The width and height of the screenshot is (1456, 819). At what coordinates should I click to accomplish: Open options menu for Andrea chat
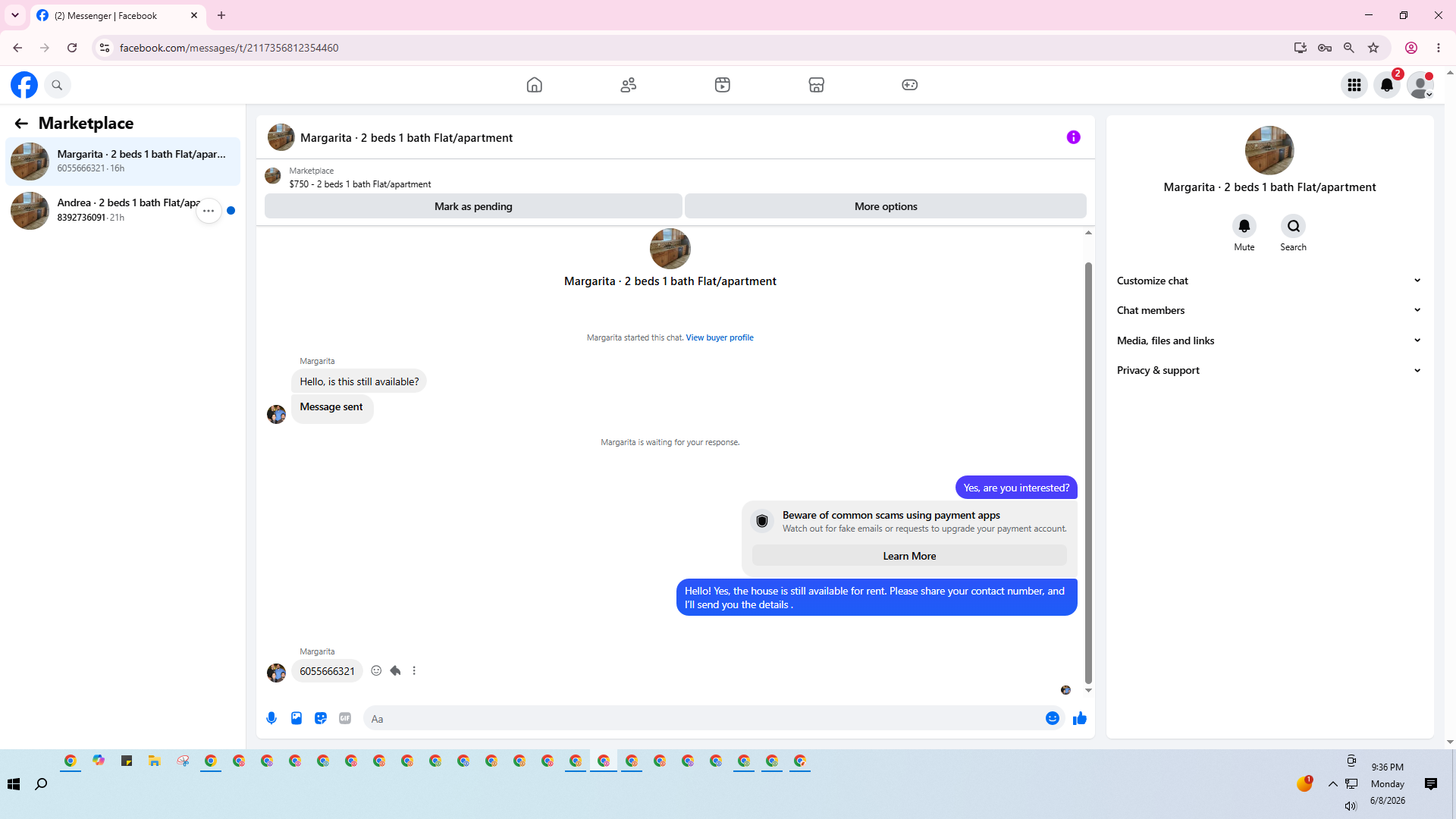209,211
